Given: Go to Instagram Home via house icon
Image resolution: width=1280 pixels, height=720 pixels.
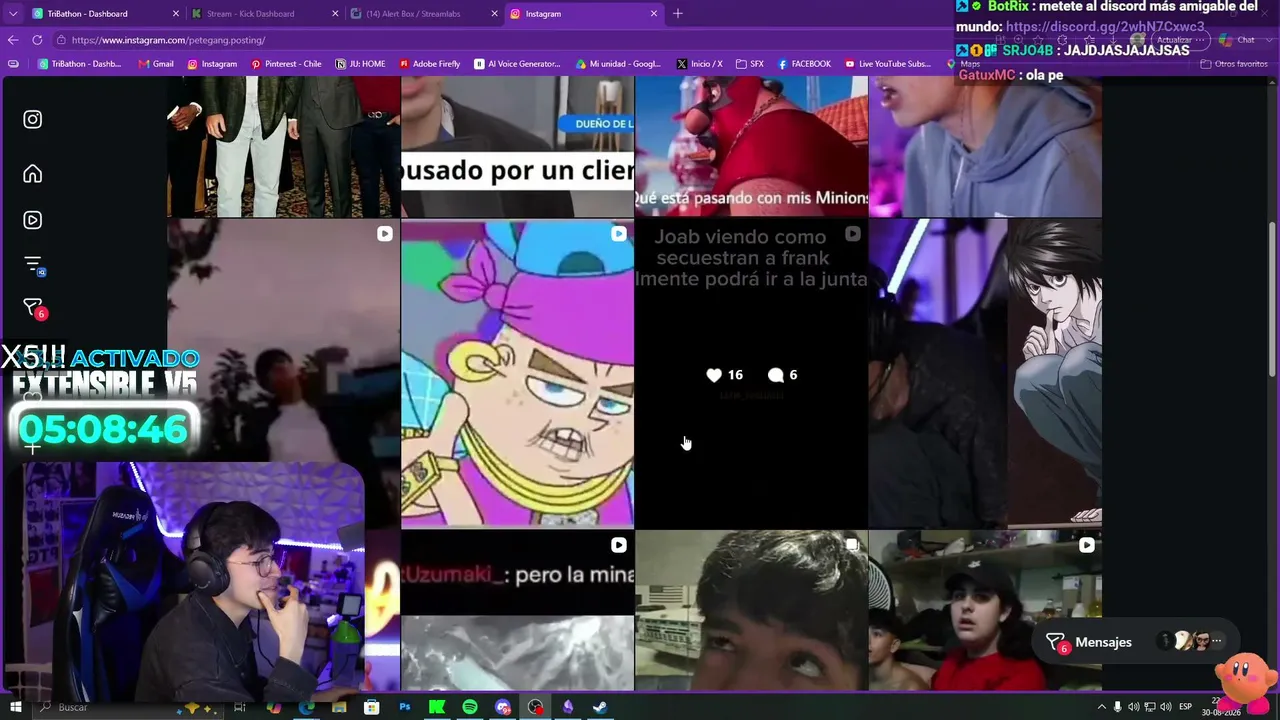Looking at the screenshot, I should tap(33, 174).
